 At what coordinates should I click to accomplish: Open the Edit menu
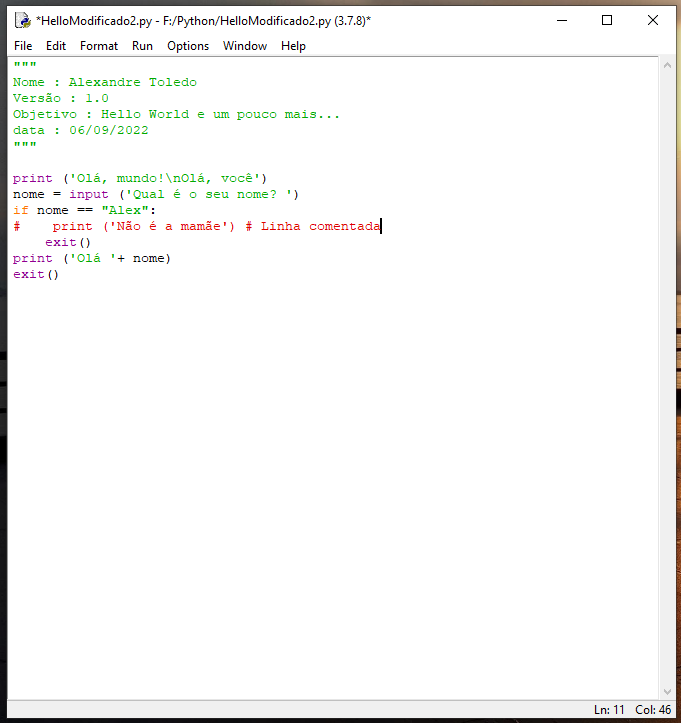(56, 46)
